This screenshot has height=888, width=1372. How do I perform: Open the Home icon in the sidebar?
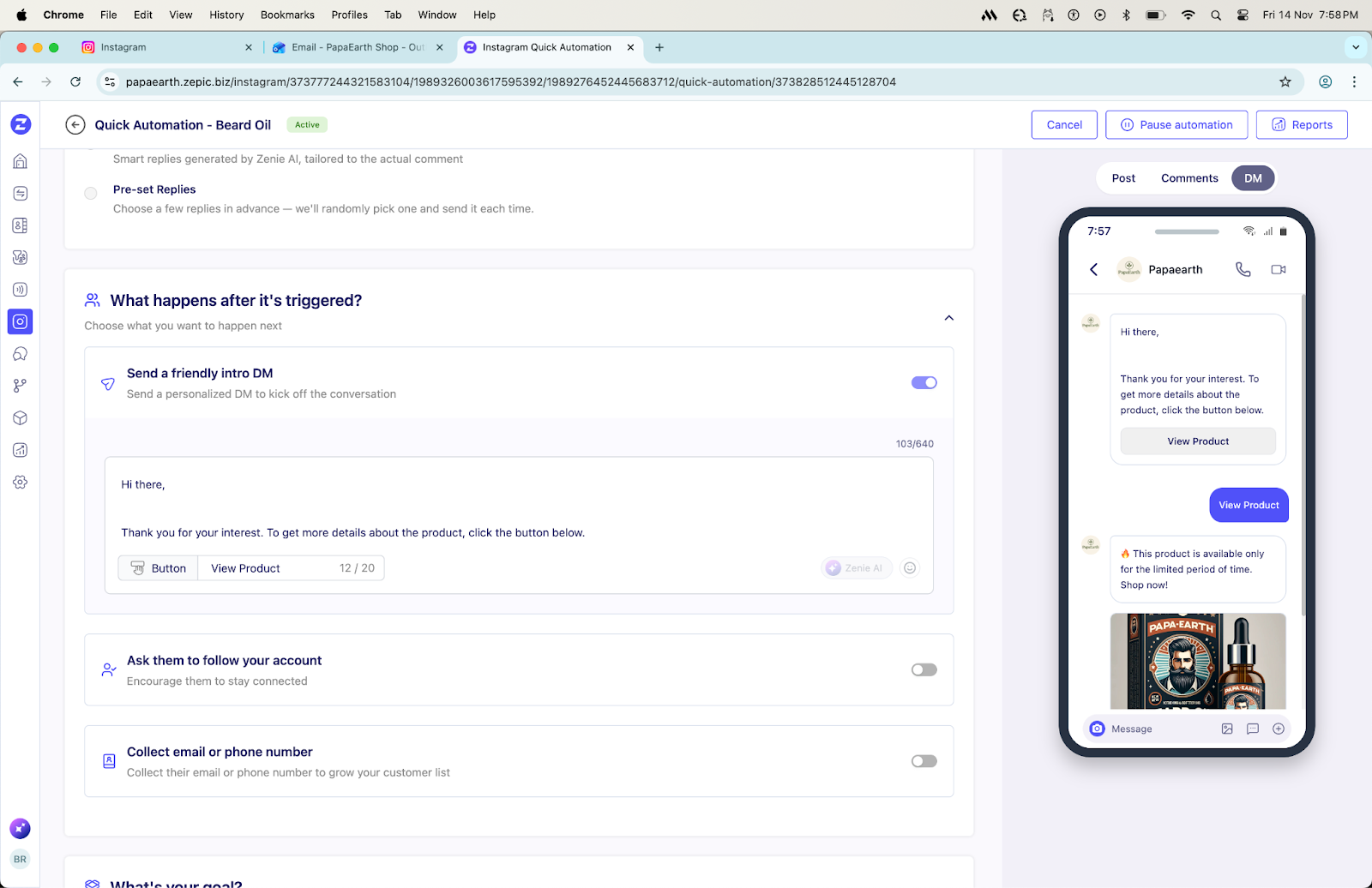[21, 161]
